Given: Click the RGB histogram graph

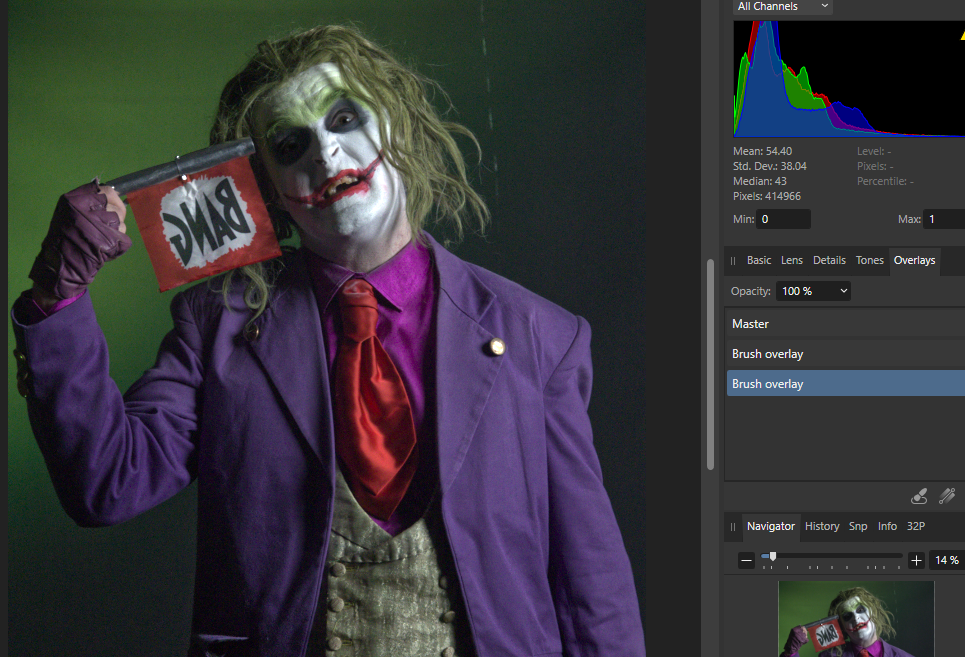Looking at the screenshot, I should (x=849, y=79).
